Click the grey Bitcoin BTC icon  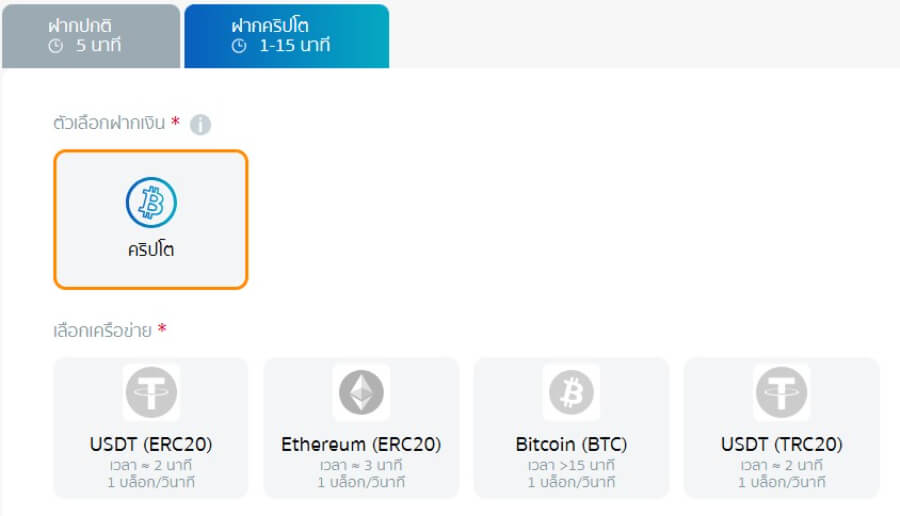tap(571, 392)
